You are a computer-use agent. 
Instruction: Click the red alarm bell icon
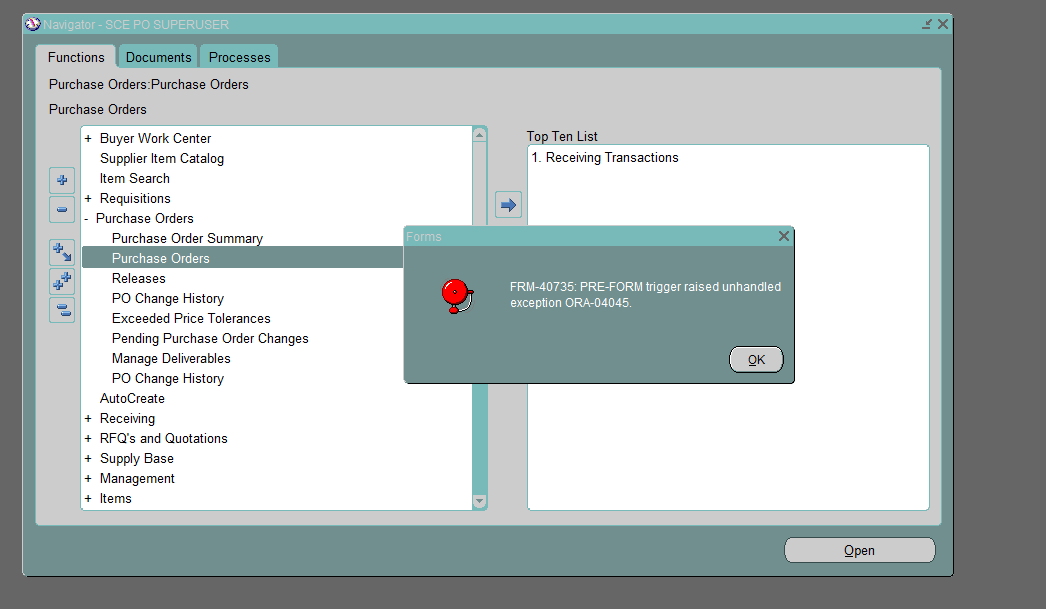point(455,295)
